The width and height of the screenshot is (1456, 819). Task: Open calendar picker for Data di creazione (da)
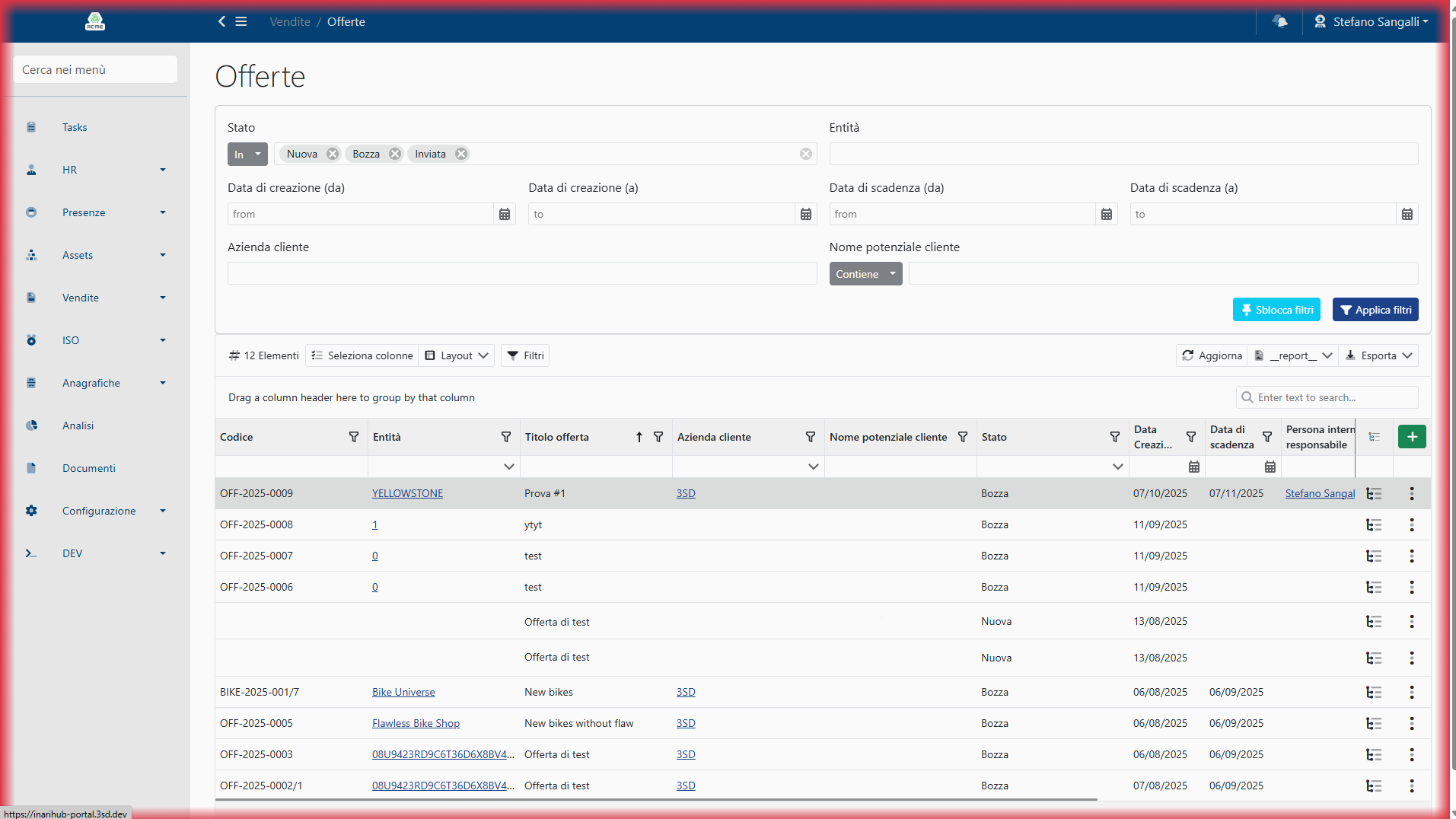point(505,215)
